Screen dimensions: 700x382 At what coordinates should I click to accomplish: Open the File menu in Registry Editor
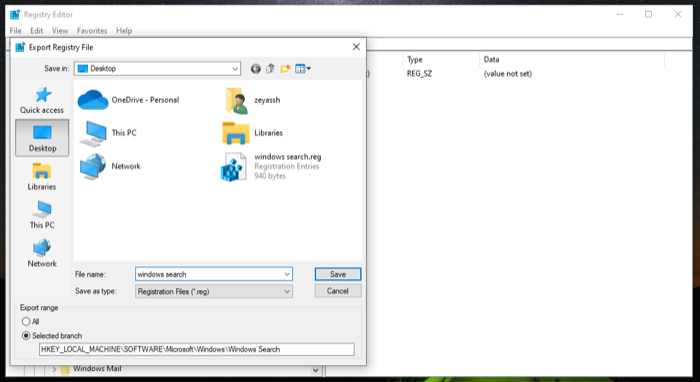pyautogui.click(x=16, y=31)
